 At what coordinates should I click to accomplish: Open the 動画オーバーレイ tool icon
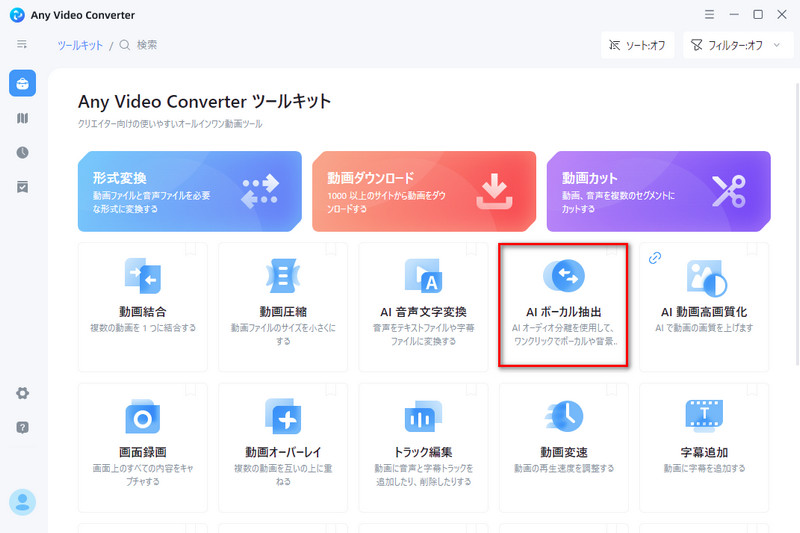point(283,416)
